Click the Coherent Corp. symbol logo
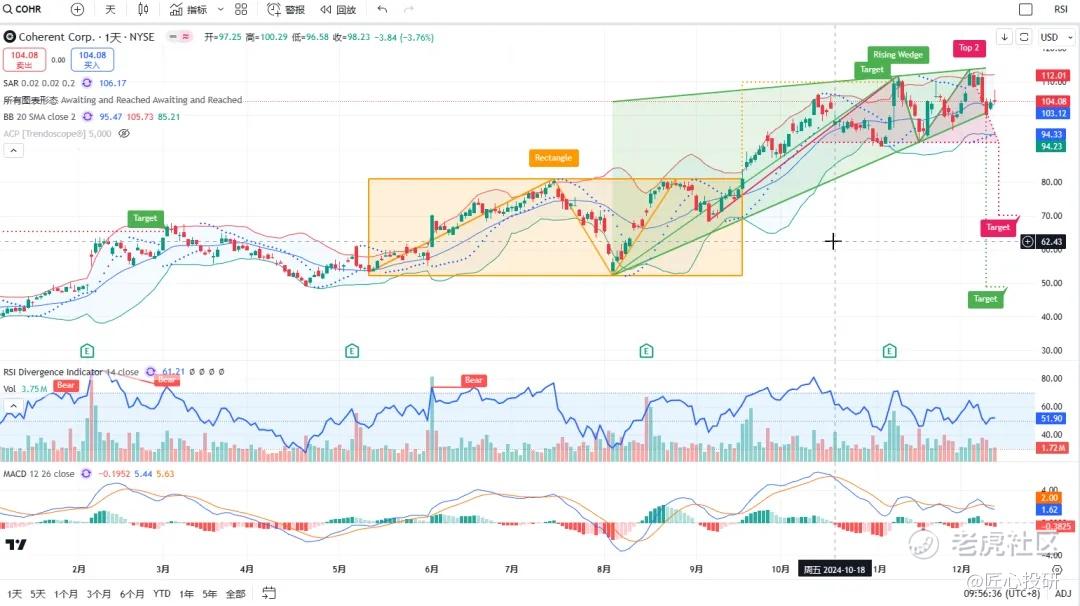This screenshot has height=606, width=1080. pyautogui.click(x=10, y=36)
